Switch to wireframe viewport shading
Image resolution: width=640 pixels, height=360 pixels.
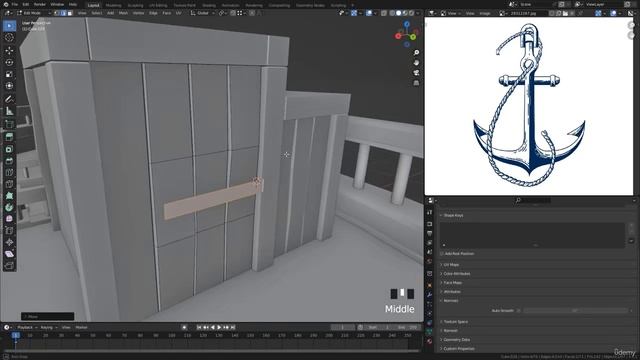click(x=392, y=13)
